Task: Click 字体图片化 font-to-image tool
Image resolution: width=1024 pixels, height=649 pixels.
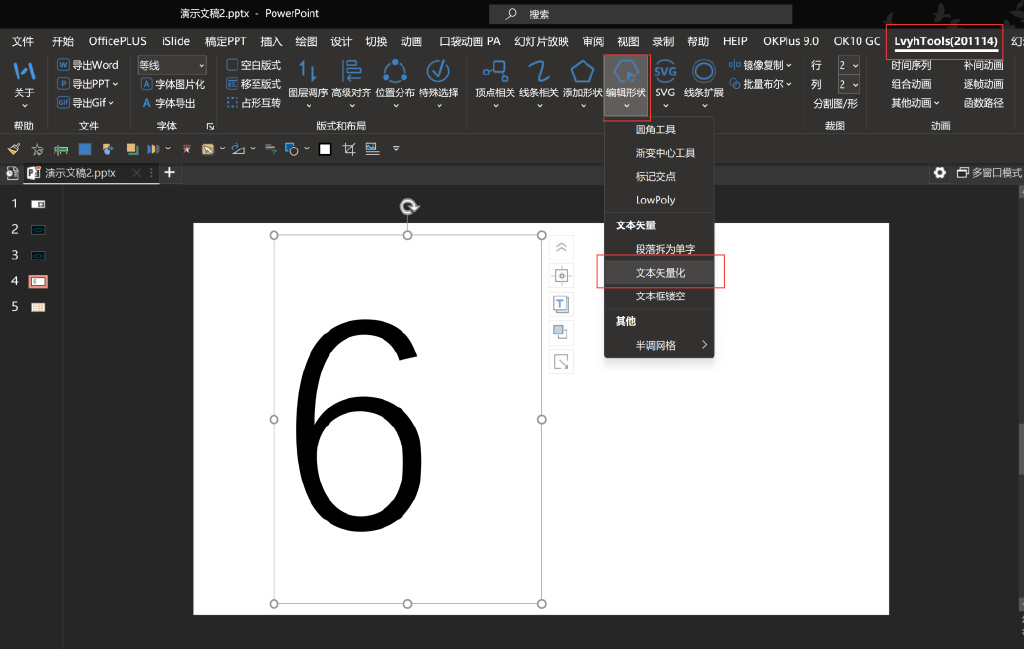Action: (173, 84)
